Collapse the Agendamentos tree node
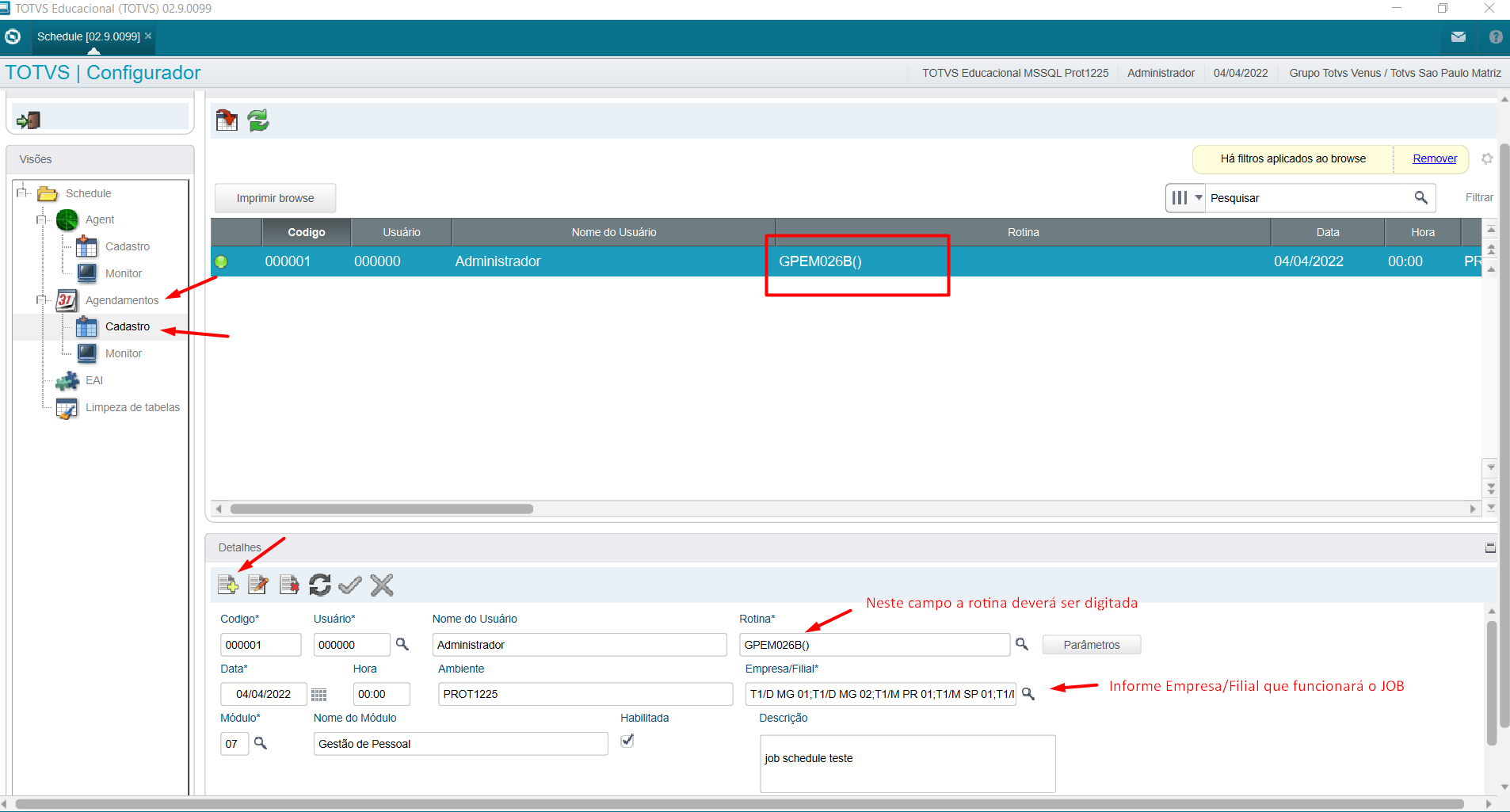 pos(41,299)
